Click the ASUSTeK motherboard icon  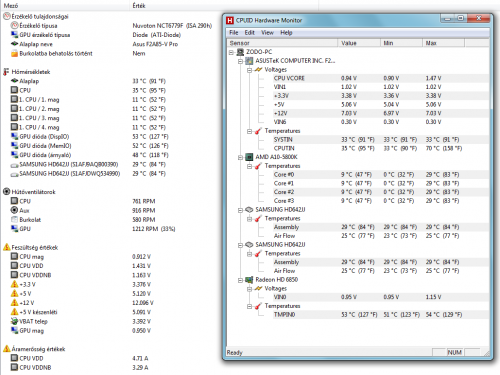[249, 61]
